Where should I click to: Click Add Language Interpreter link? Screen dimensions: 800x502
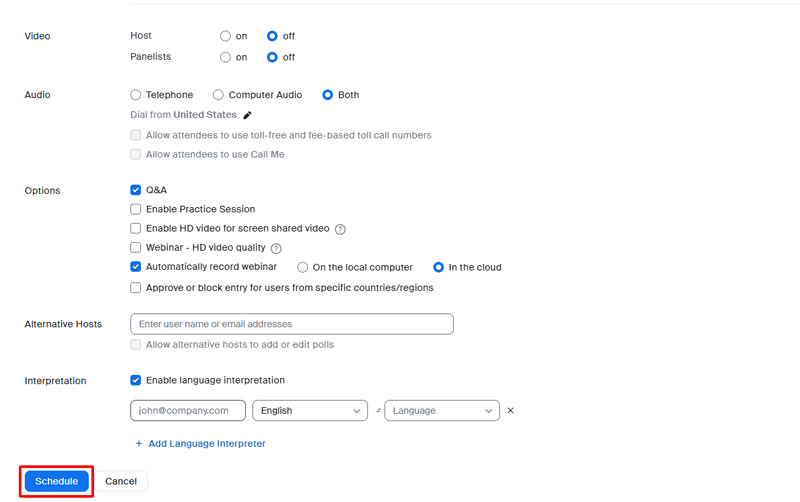[207, 444]
